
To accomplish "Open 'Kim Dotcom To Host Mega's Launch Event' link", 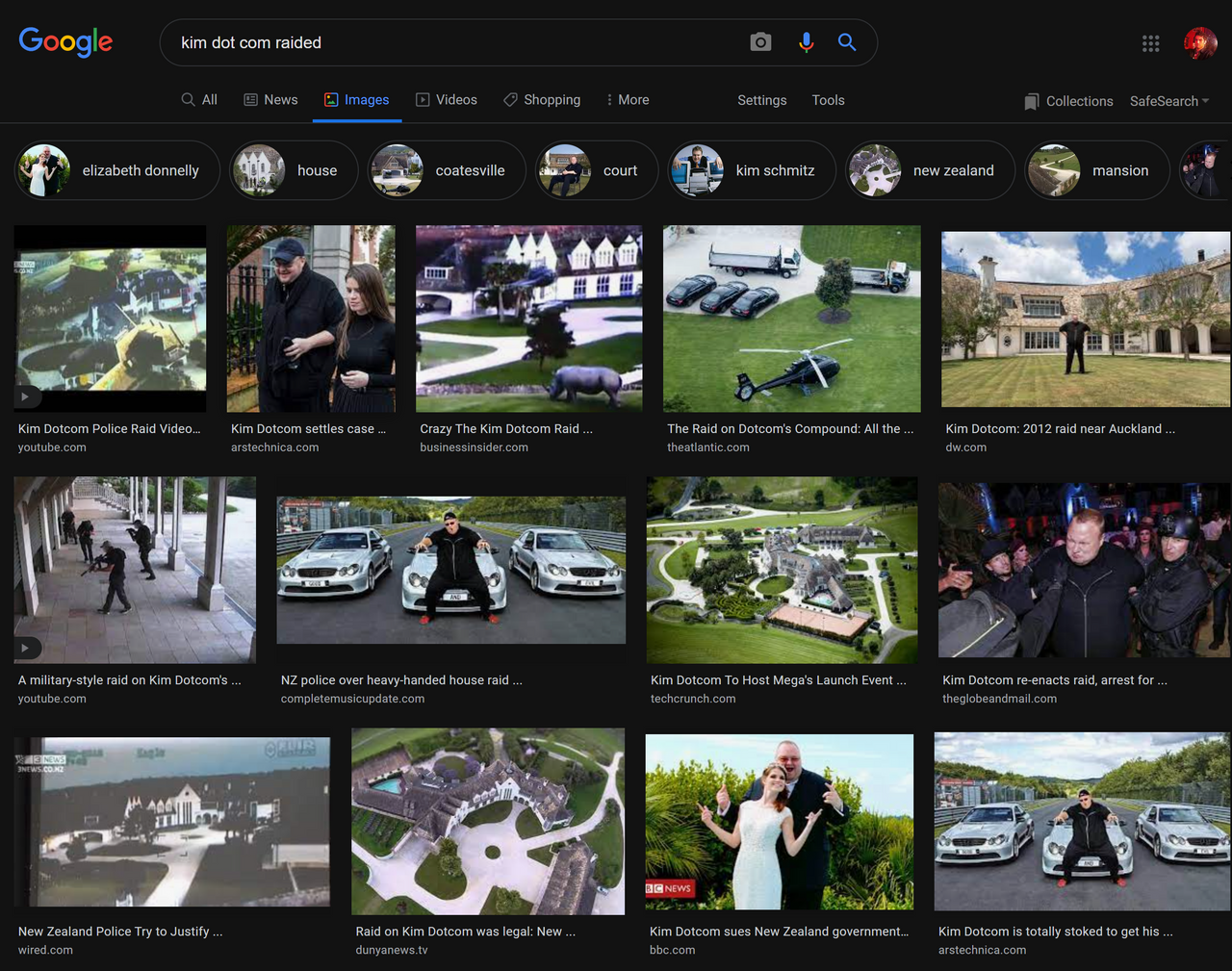I will (x=778, y=680).
